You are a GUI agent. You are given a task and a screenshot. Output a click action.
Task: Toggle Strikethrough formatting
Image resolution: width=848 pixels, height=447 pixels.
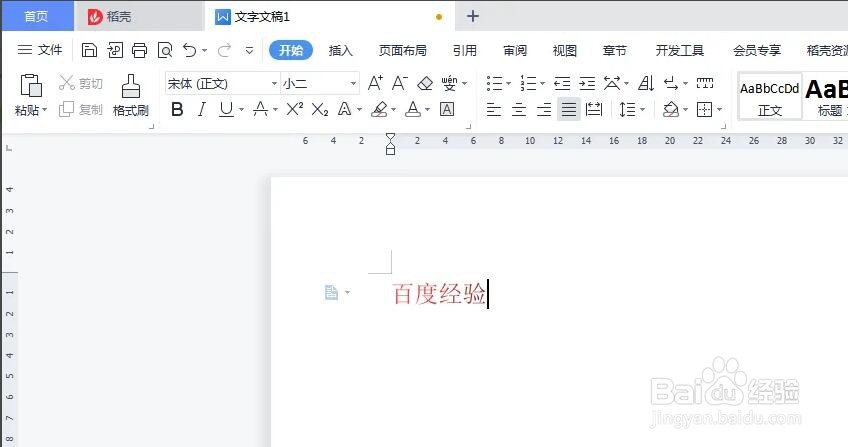(260, 110)
